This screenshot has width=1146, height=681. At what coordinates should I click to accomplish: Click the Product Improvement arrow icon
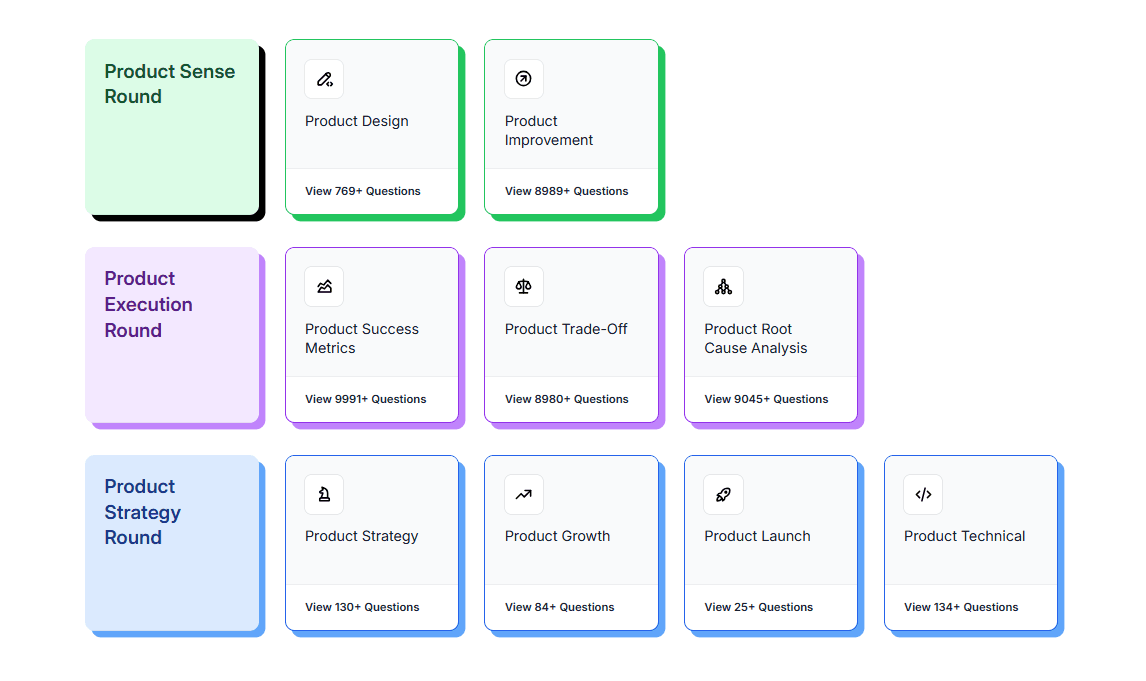[524, 79]
